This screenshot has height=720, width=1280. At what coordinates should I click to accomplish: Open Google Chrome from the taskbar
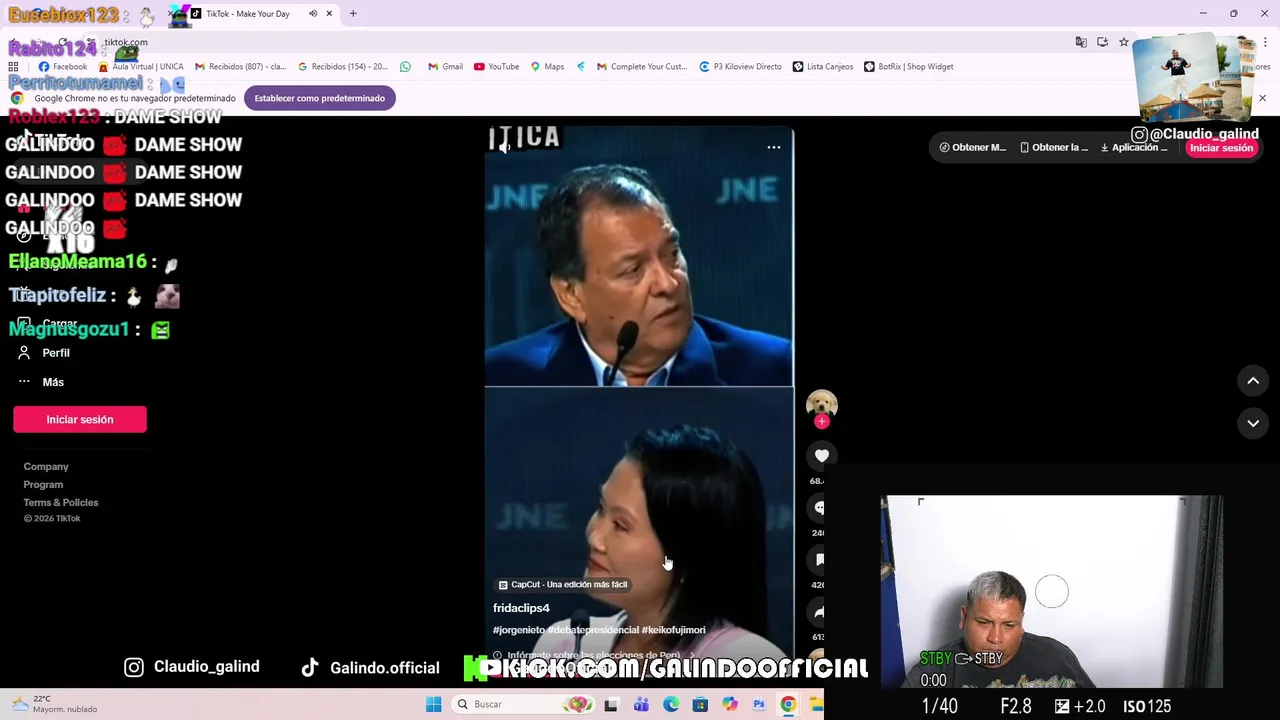(788, 705)
